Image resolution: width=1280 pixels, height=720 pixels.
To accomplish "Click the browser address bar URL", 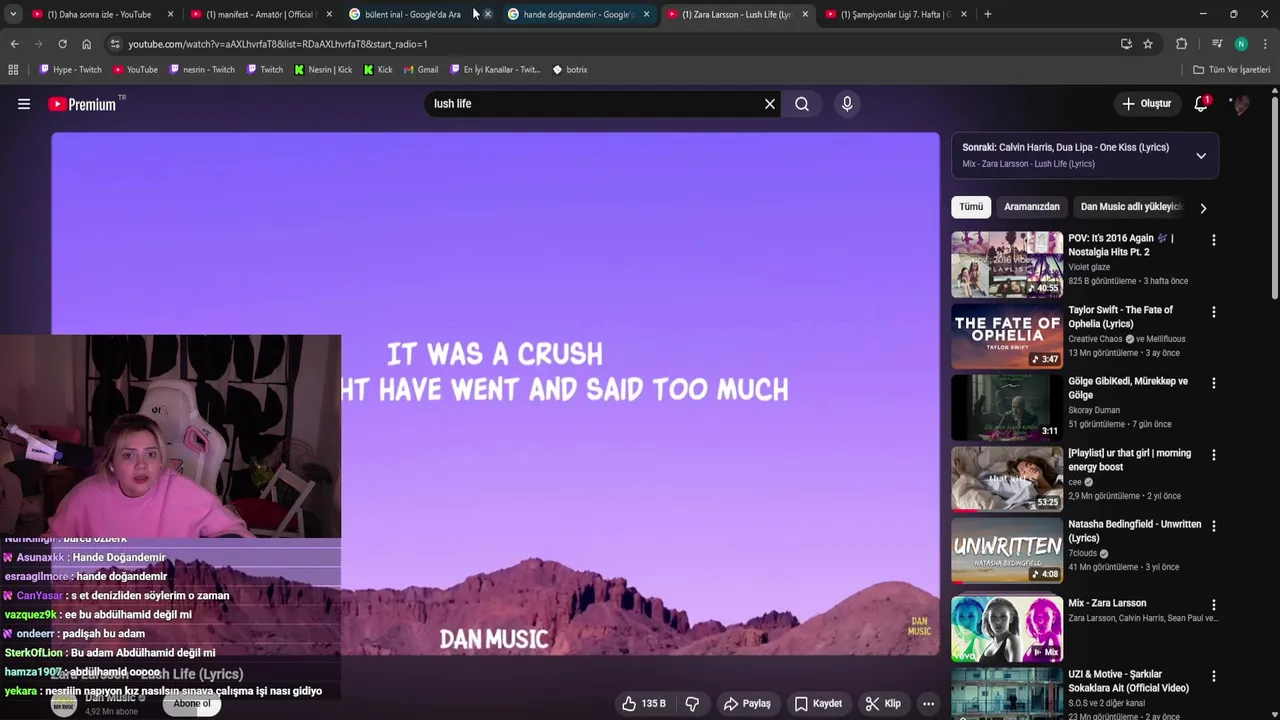I will click(277, 44).
